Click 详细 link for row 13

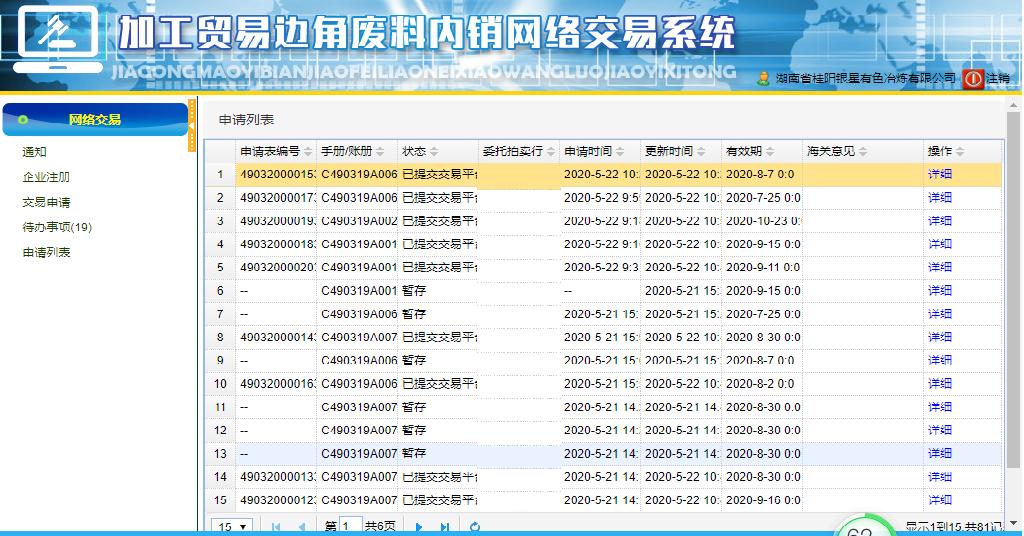click(x=940, y=453)
